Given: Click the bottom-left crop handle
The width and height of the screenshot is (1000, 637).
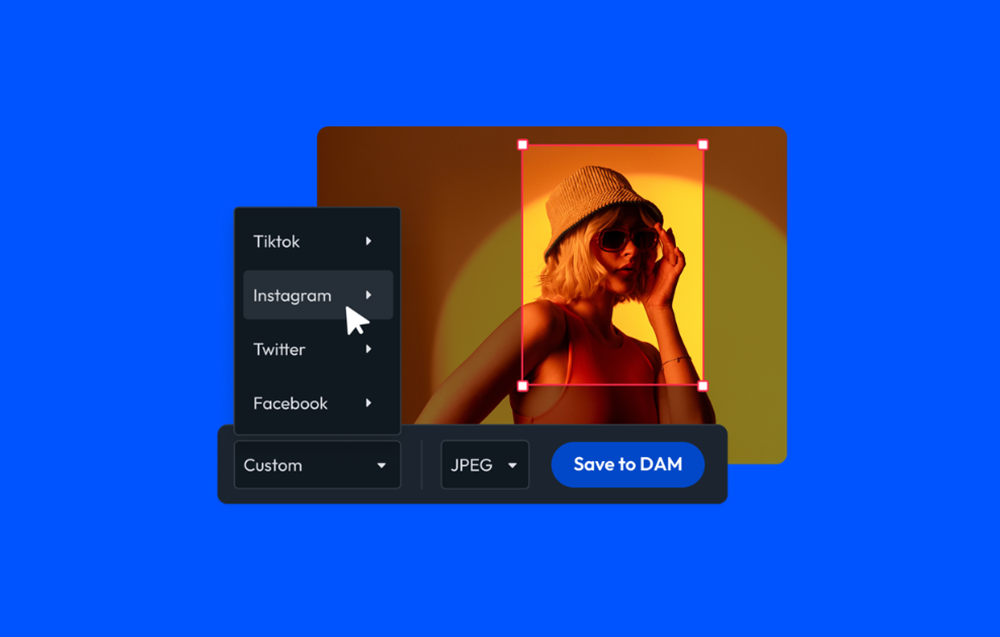Looking at the screenshot, I should tap(524, 385).
